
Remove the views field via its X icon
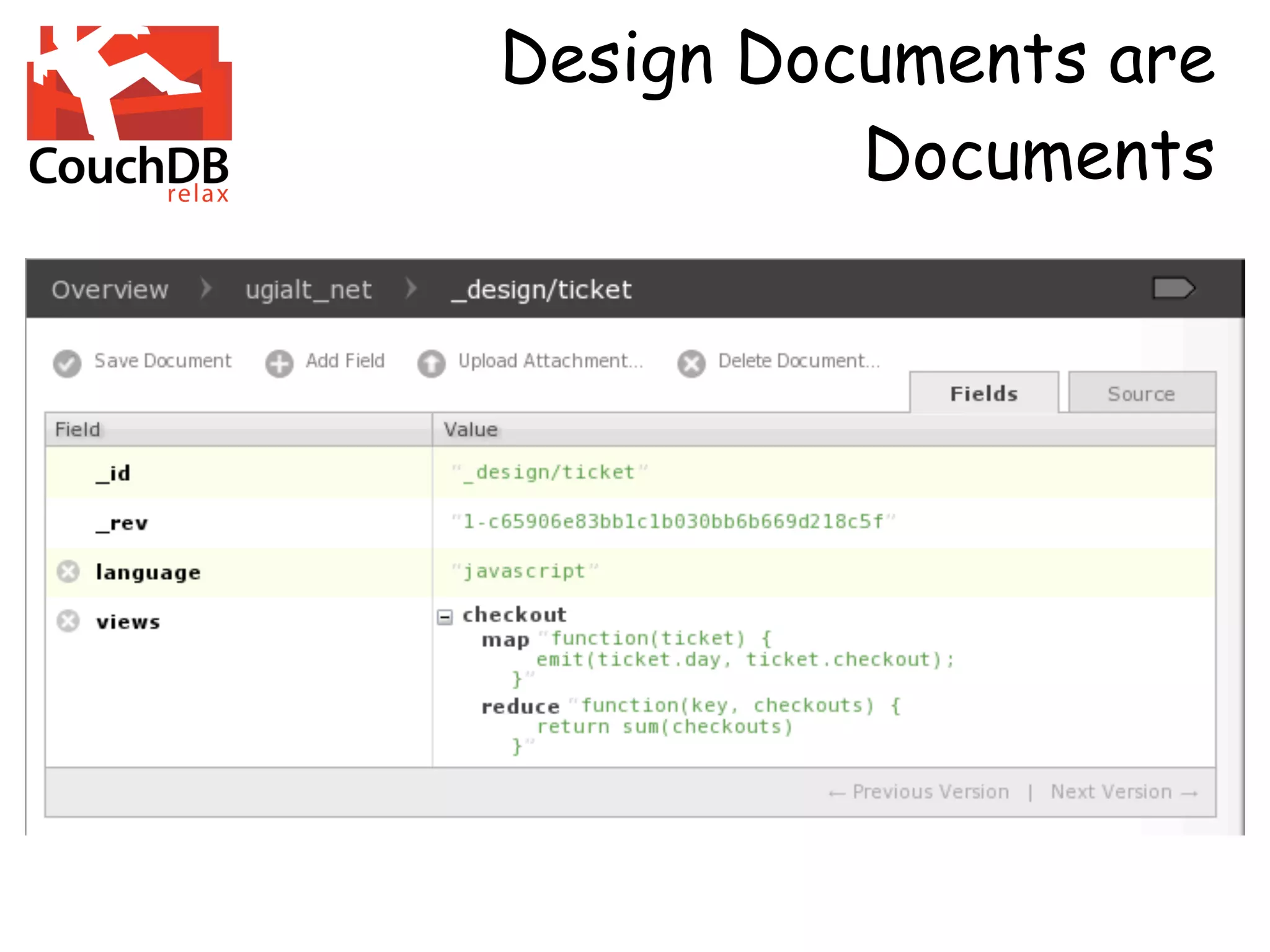click(68, 621)
